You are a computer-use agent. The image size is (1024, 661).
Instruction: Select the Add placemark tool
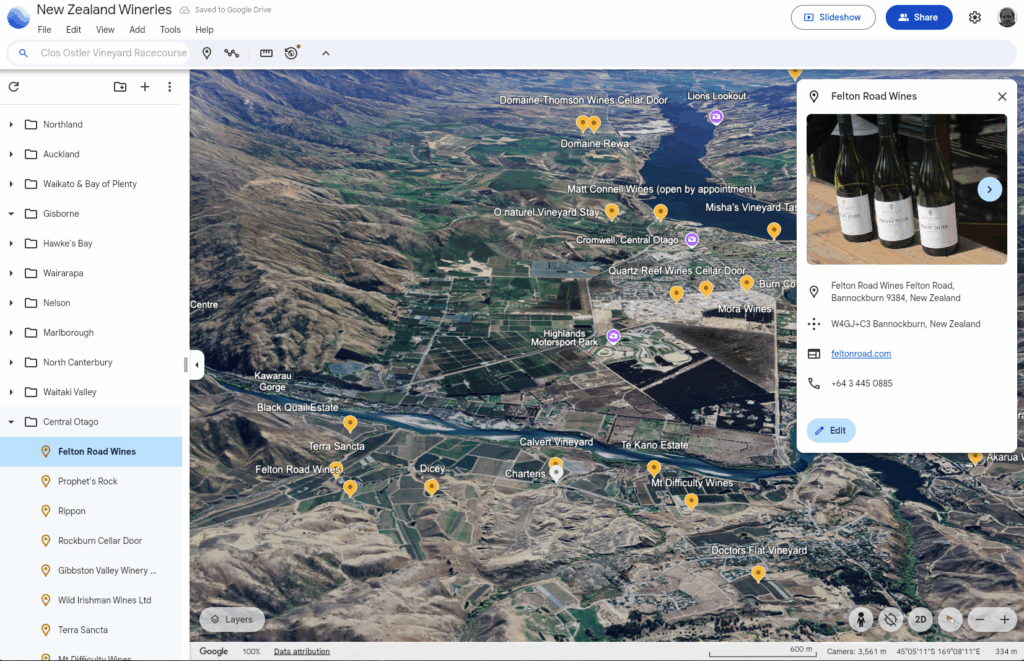point(206,53)
